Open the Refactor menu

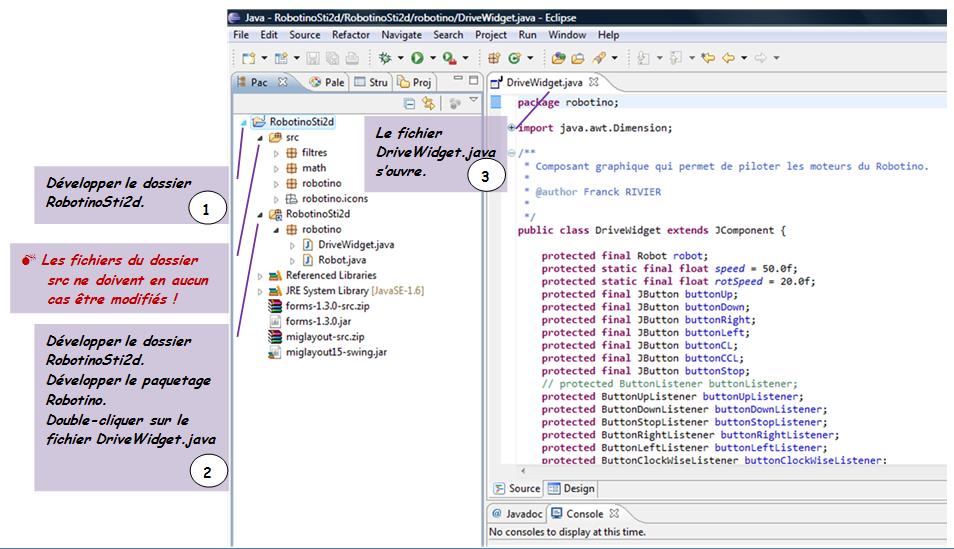point(350,35)
